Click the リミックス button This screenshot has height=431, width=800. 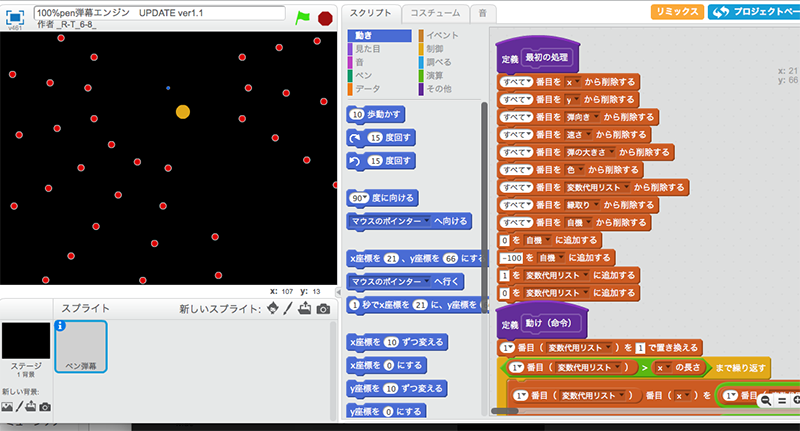click(x=677, y=12)
